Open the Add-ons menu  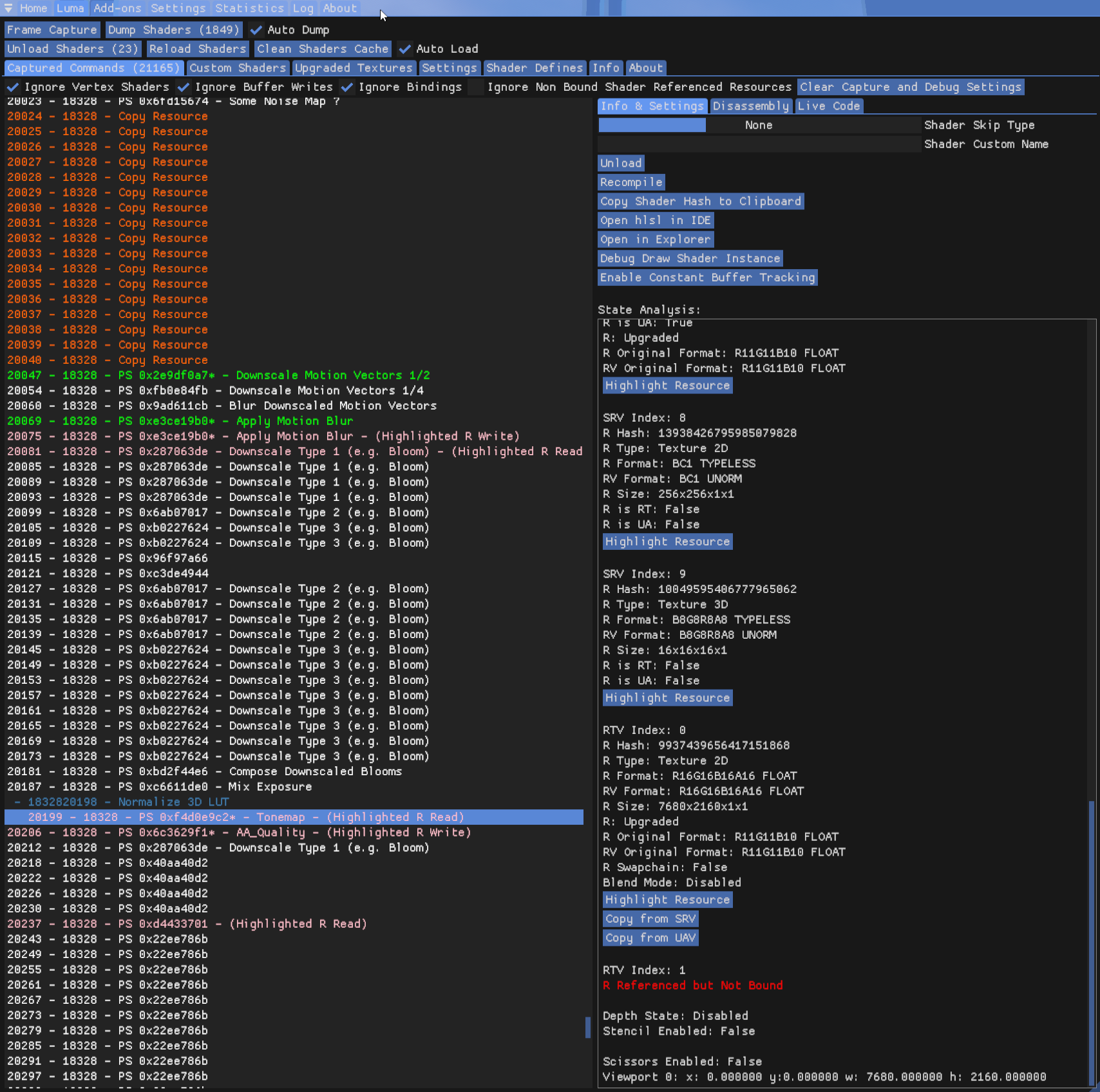tap(117, 8)
